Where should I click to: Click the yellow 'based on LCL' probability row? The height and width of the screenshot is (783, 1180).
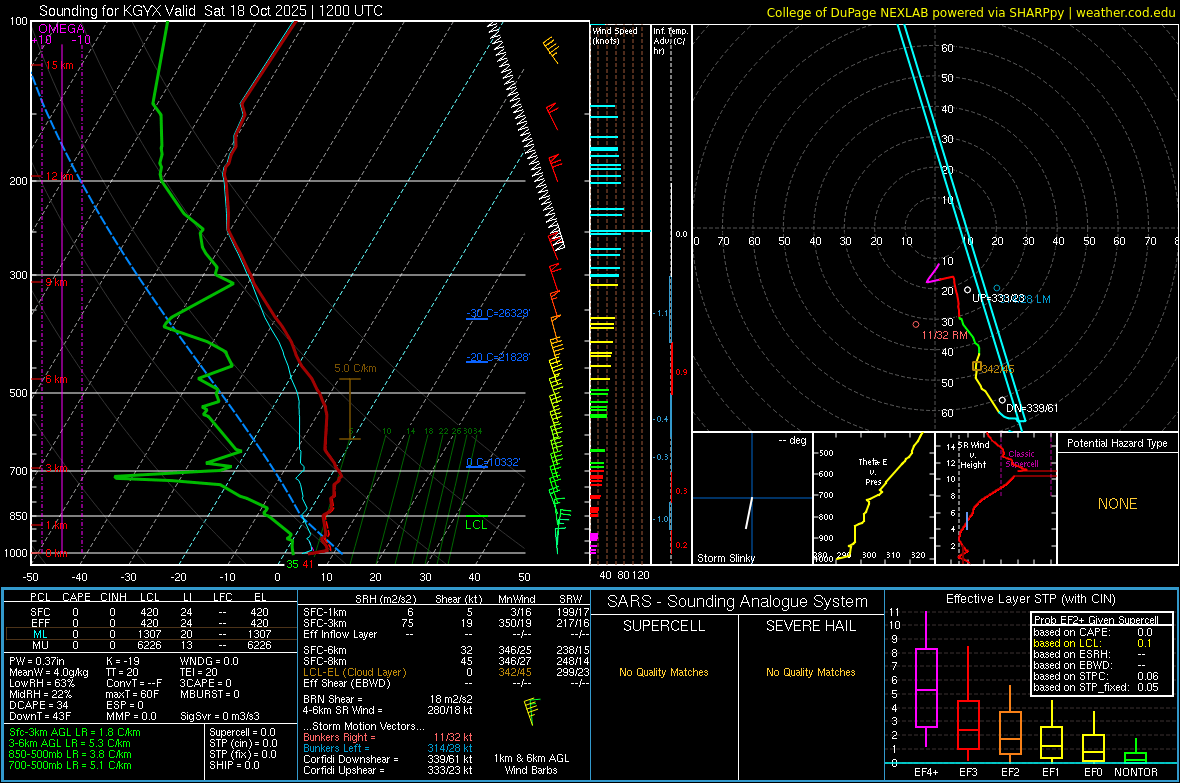[1093, 643]
